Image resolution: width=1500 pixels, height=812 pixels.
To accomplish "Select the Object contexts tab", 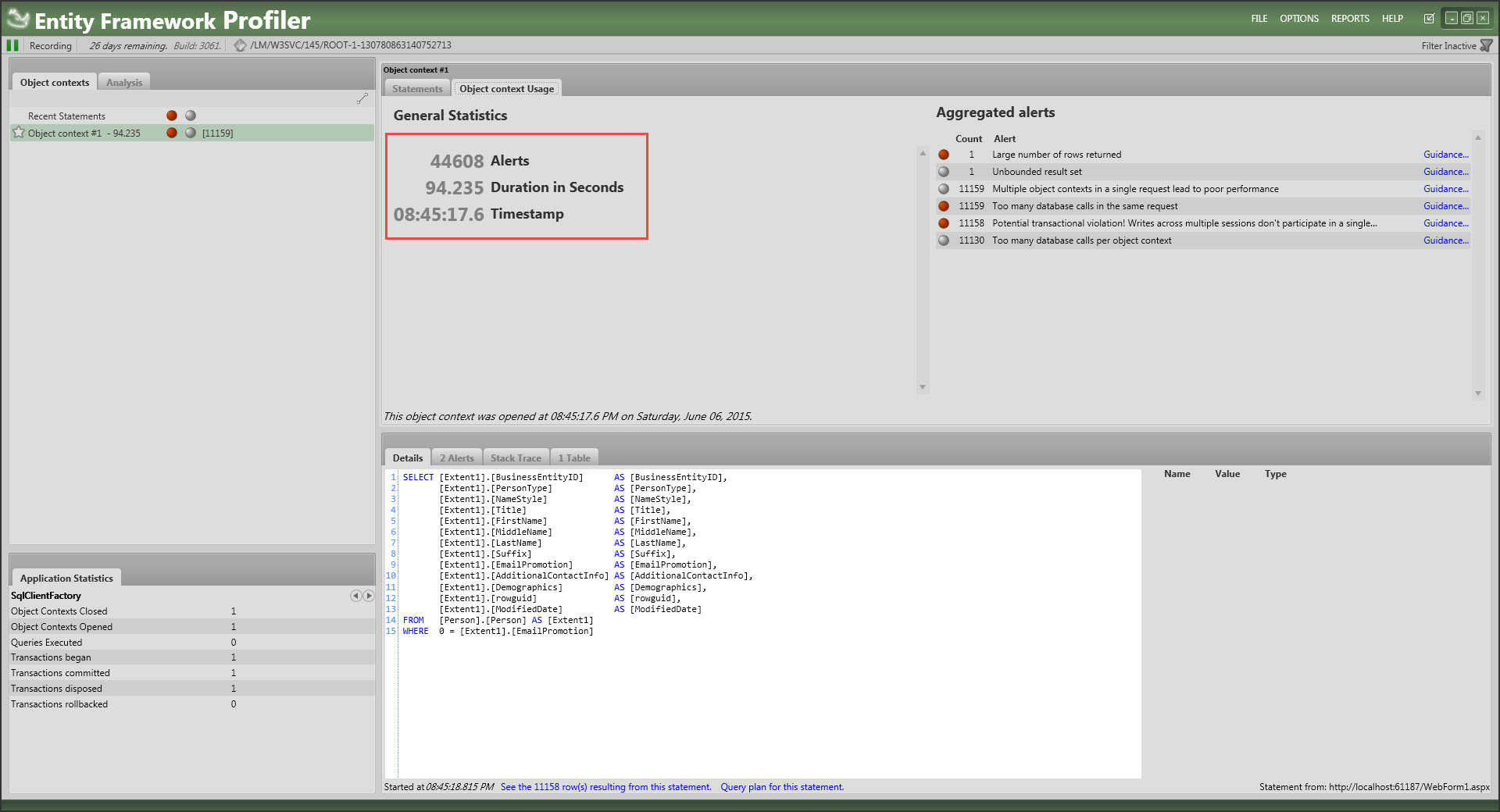I will (x=55, y=83).
